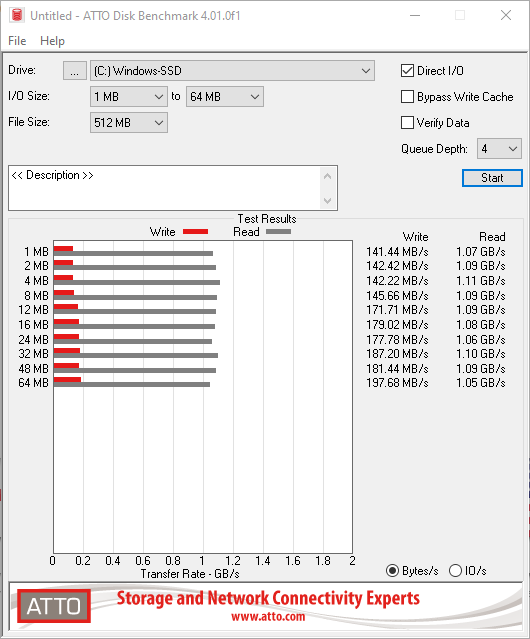Minimize the ATTO Disk Benchmark window

pos(415,15)
